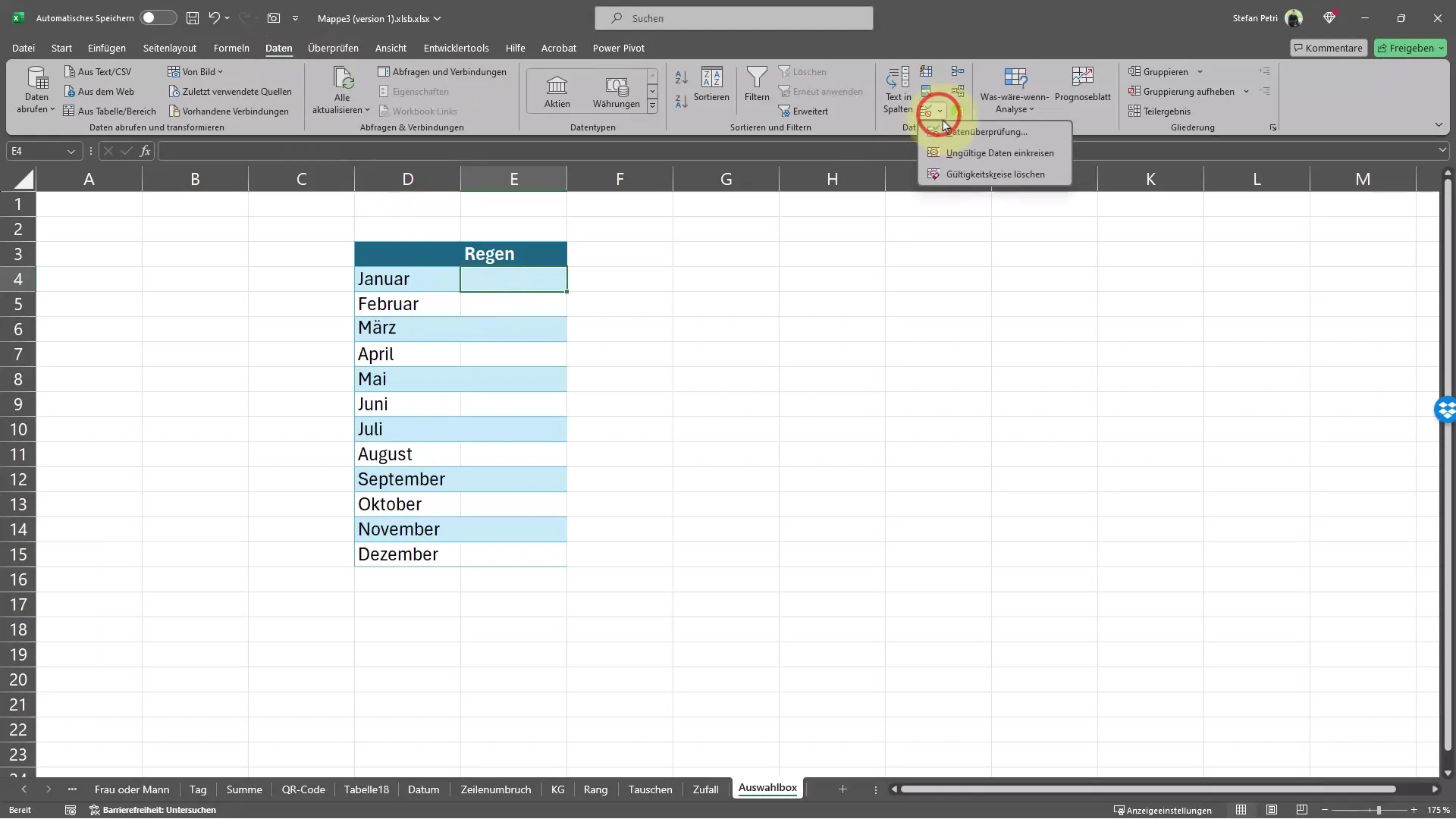Zoom out with the minus button
Screen dimensions: 1456x819
[1324, 810]
